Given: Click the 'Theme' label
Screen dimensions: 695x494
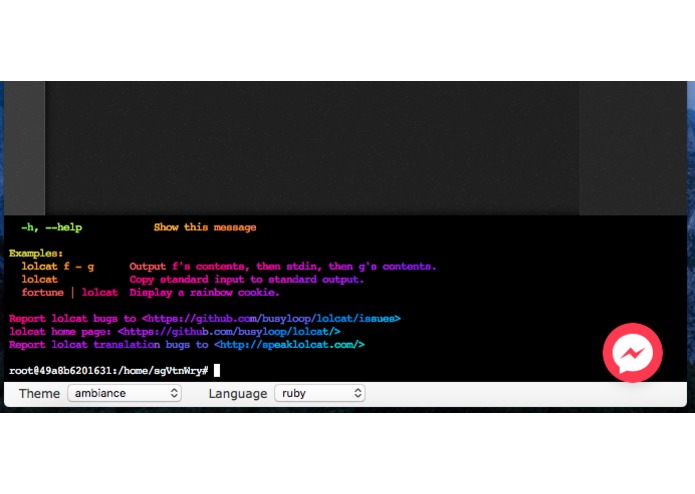Looking at the screenshot, I should point(39,393).
